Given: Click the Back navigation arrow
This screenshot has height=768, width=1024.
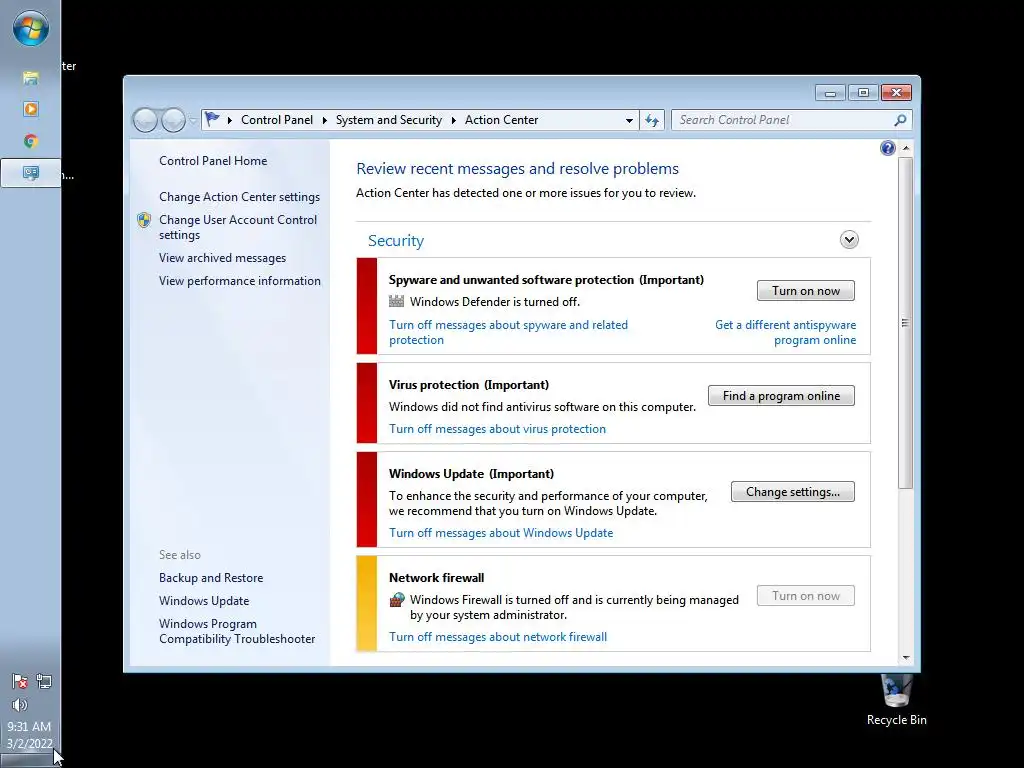Looking at the screenshot, I should 146,120.
